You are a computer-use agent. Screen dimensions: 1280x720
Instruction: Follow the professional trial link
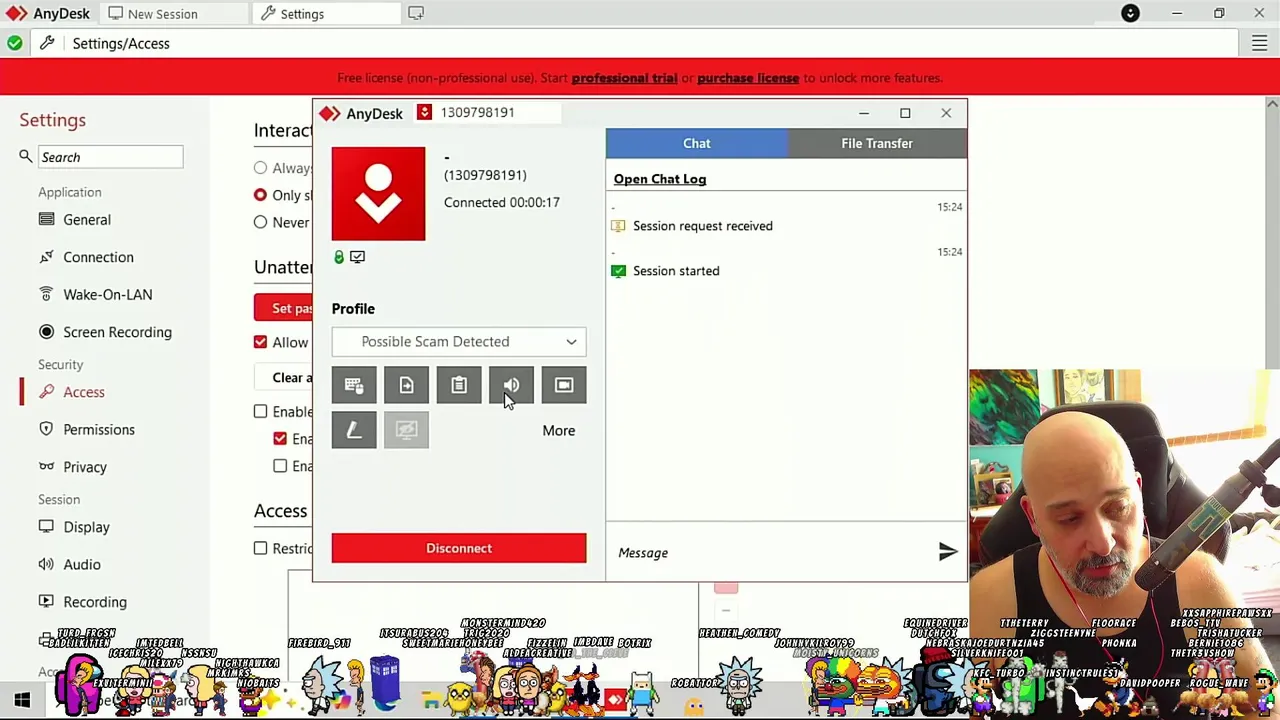pyautogui.click(x=624, y=78)
